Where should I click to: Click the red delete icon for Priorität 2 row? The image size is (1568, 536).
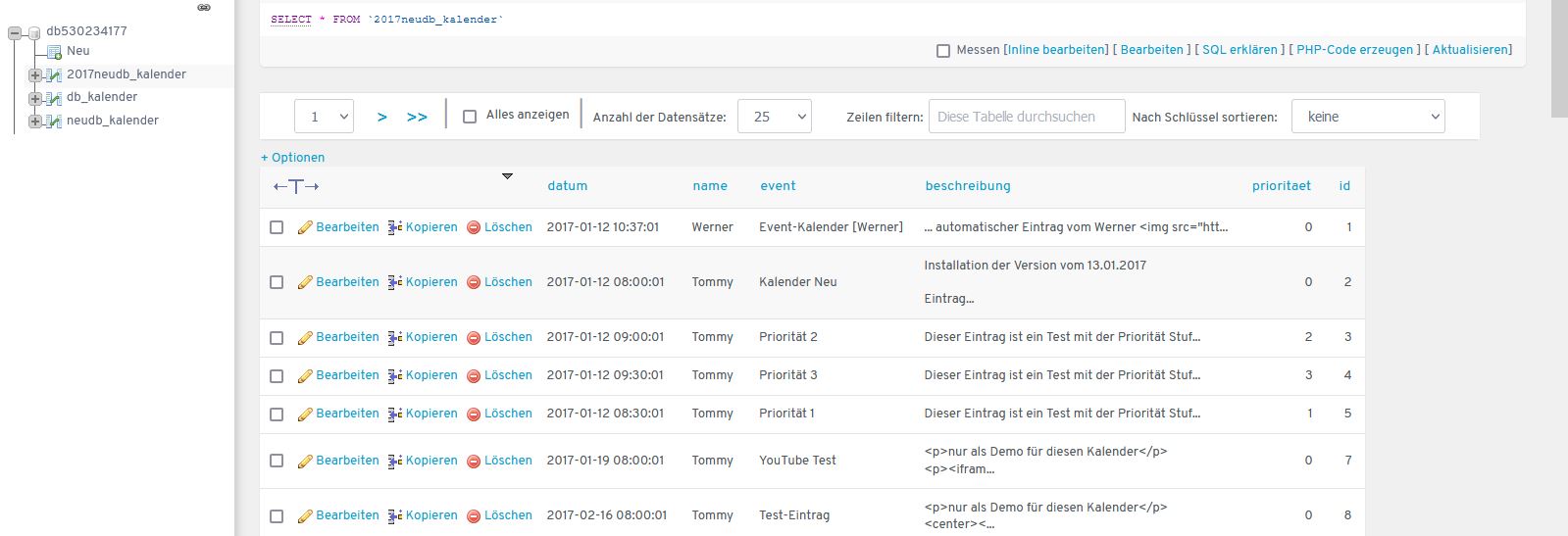[x=474, y=338]
